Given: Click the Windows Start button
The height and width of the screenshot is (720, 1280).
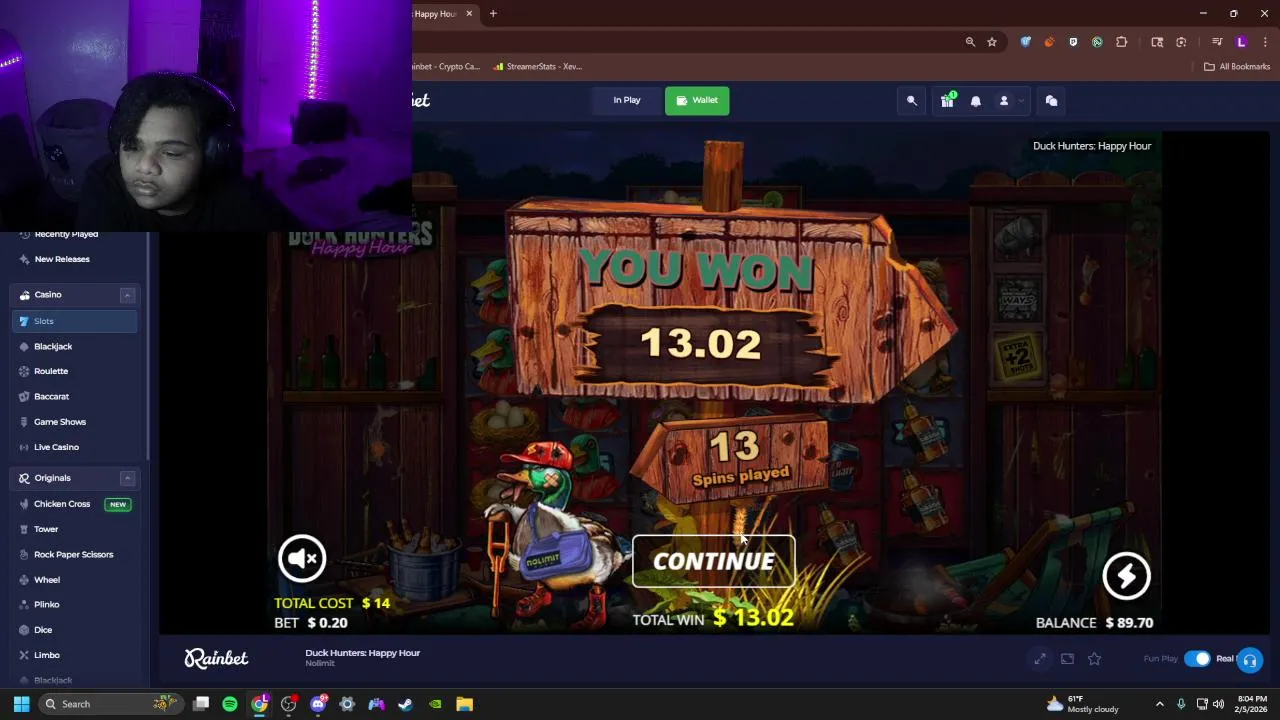Looking at the screenshot, I should 21,704.
